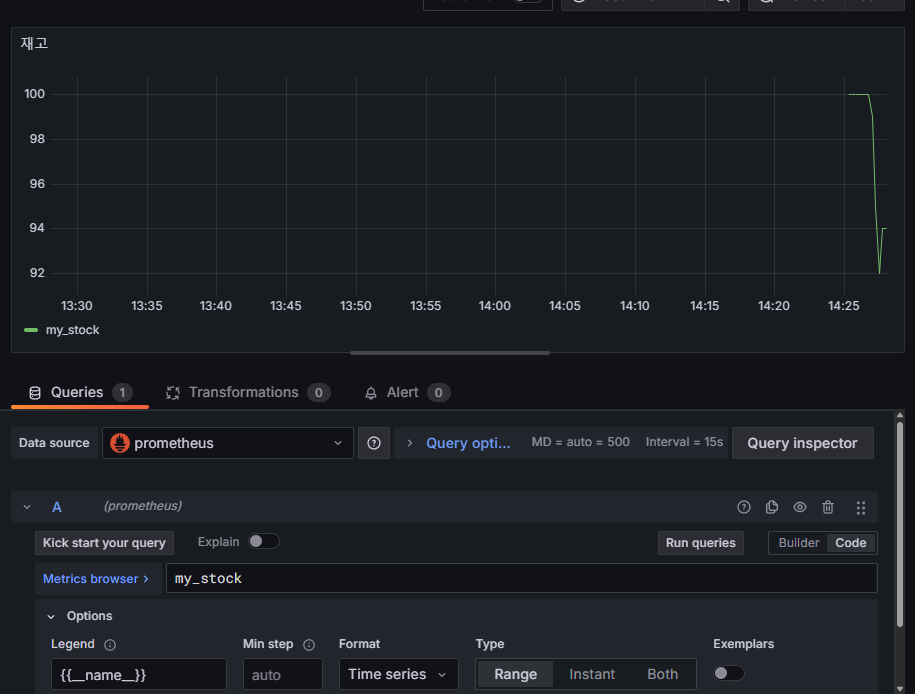Click the 14:00 time axis label
Image resolution: width=915 pixels, height=694 pixels.
tap(494, 306)
